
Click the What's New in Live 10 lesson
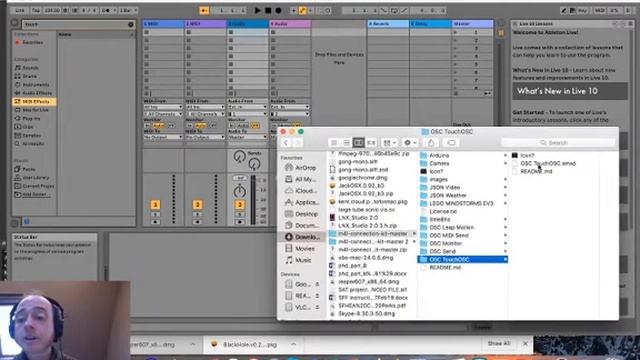[x=570, y=91]
